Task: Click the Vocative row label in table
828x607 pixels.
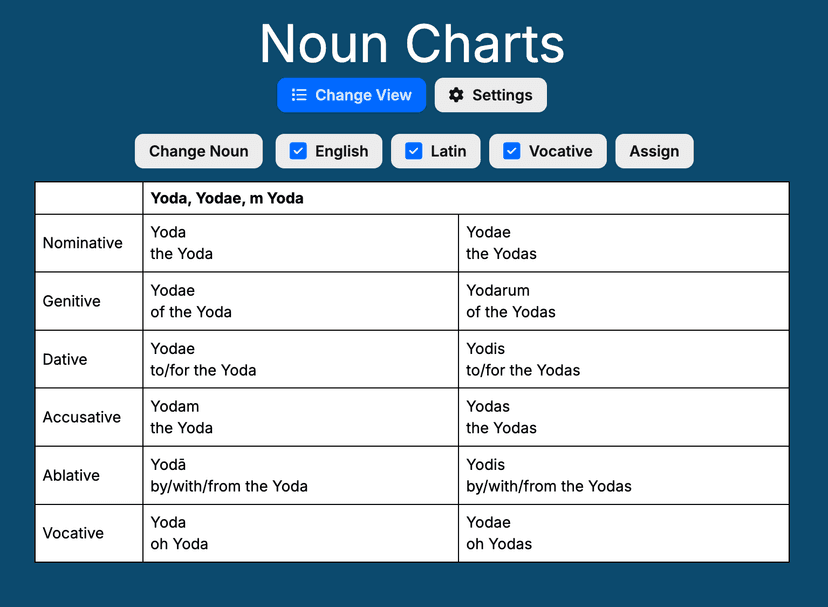Action: pos(73,533)
